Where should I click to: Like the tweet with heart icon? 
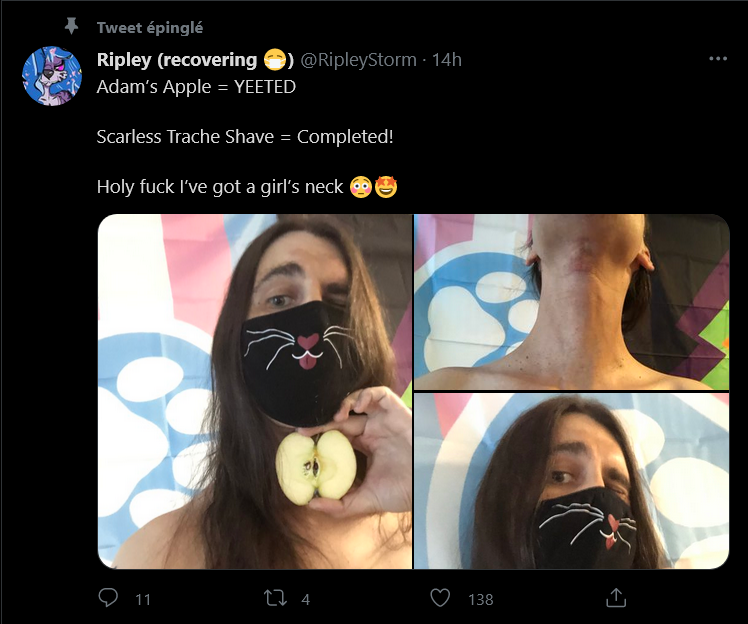pos(440,598)
